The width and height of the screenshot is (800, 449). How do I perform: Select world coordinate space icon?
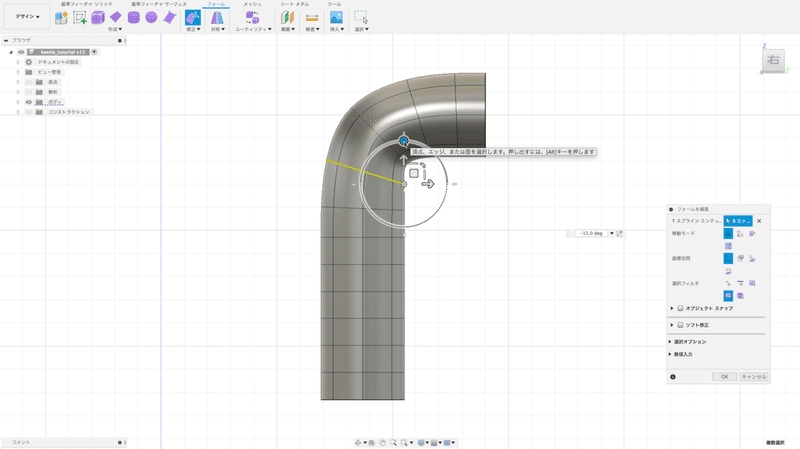point(728,259)
